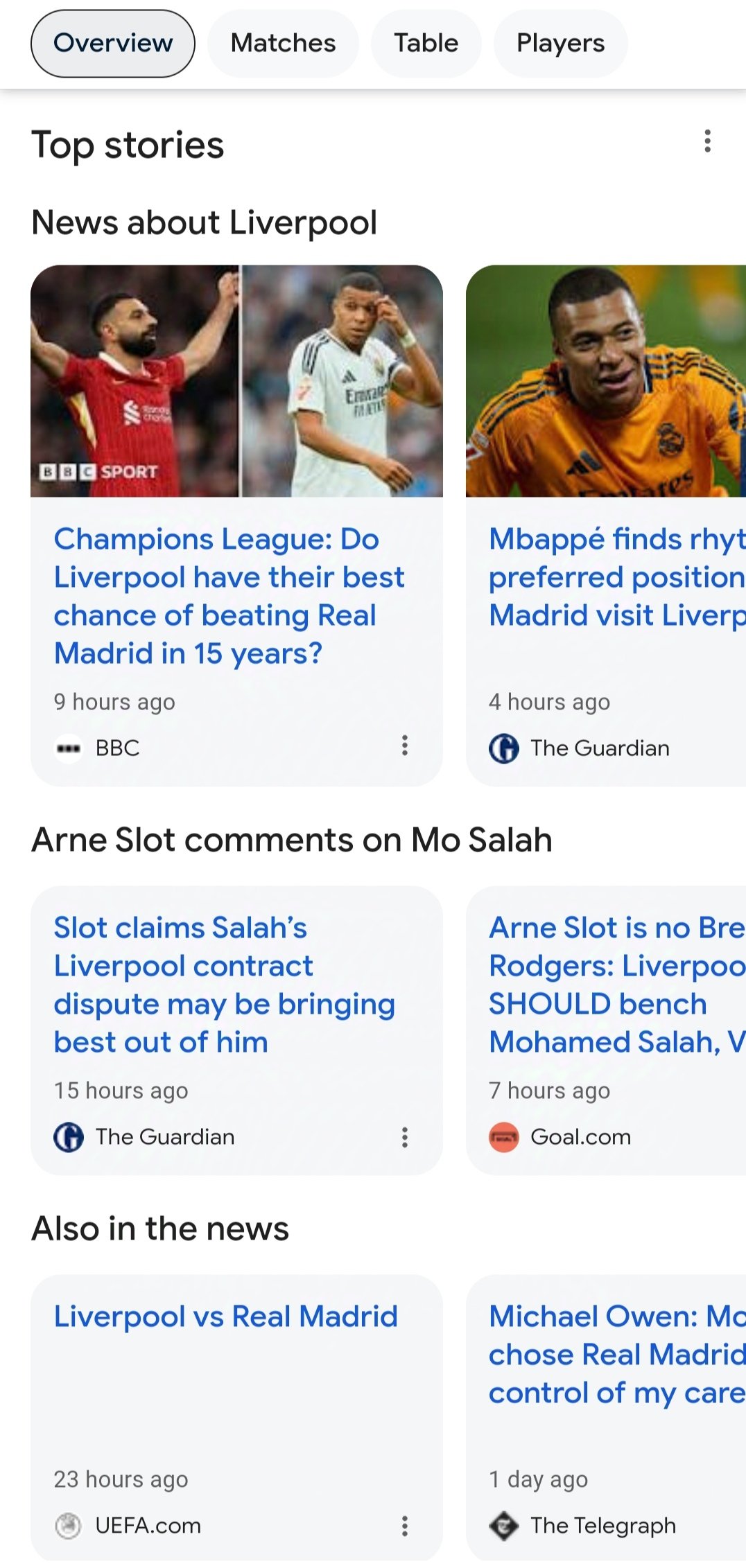Screen dimensions: 746x1568
Task: Open more options for UEFA.com story
Action: tap(405, 1526)
